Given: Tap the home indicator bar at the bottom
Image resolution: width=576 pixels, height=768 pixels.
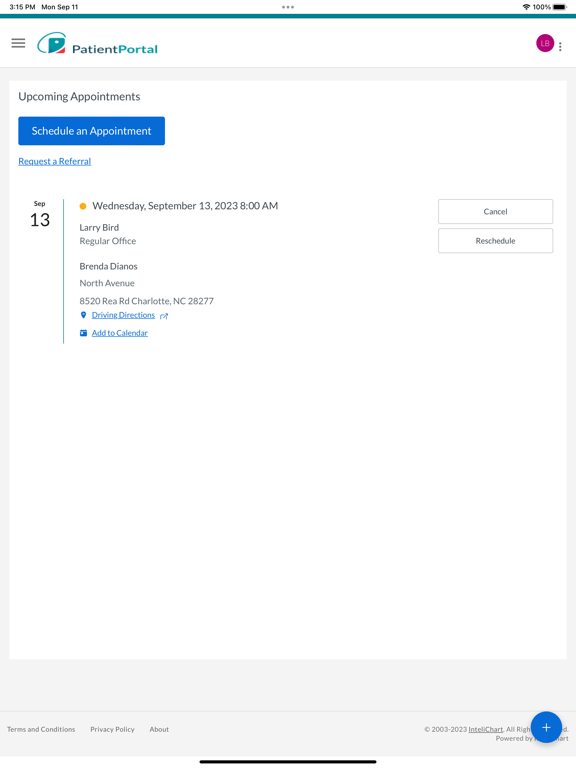Looking at the screenshot, I should (288, 762).
